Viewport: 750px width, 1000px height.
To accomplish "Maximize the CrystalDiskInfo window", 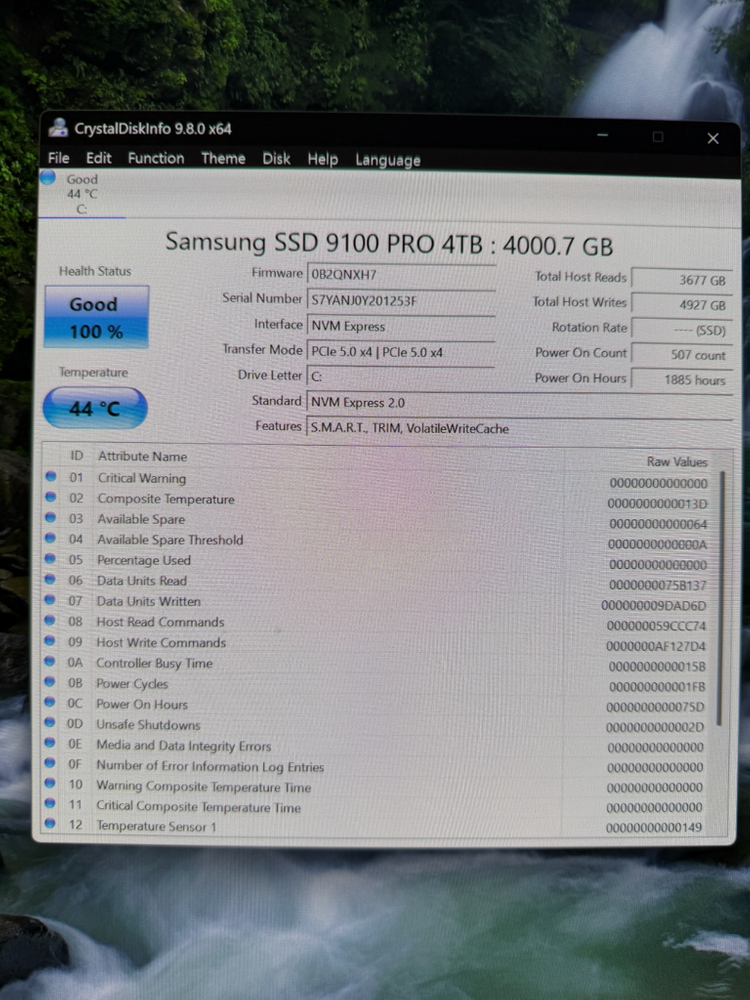I will 658,136.
